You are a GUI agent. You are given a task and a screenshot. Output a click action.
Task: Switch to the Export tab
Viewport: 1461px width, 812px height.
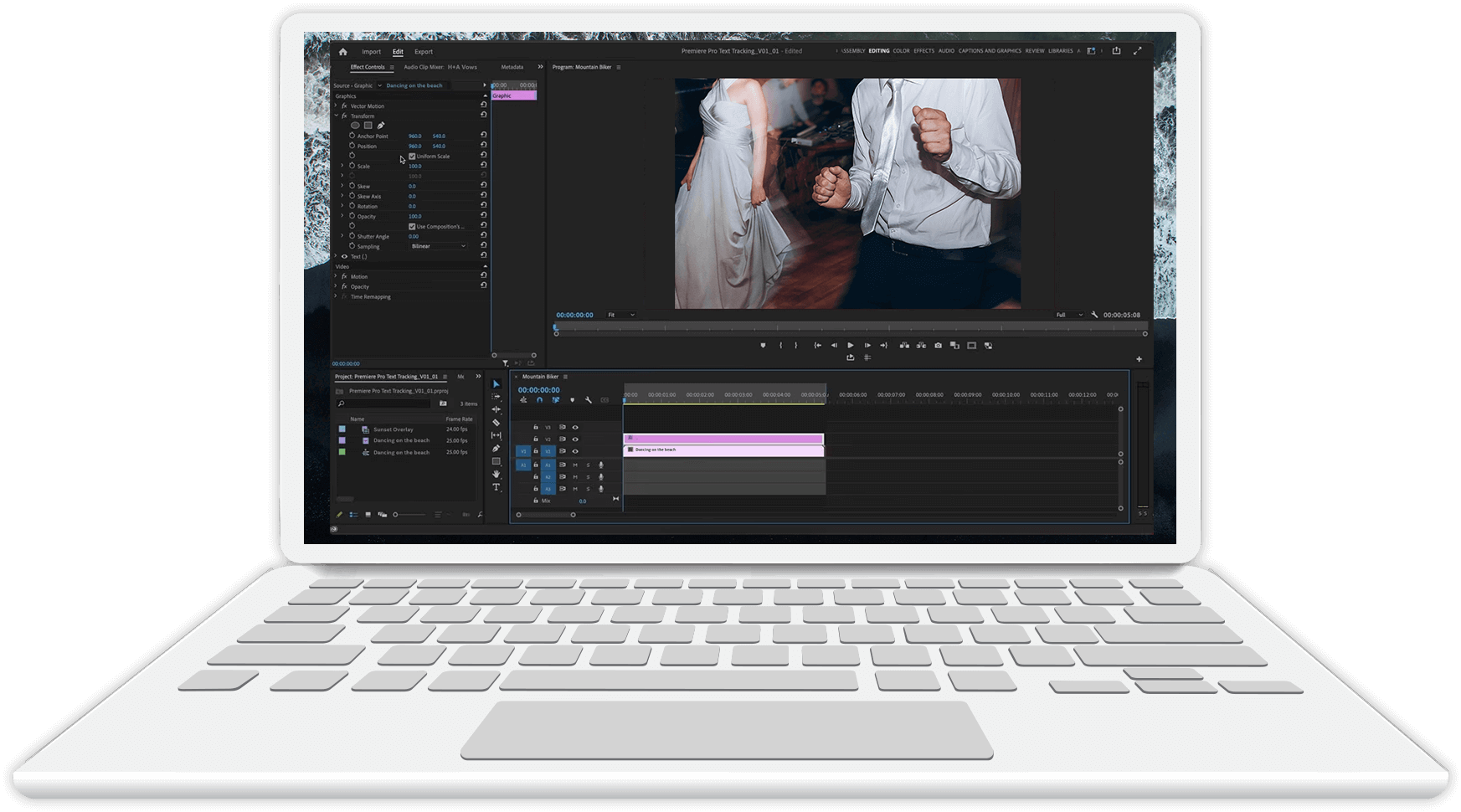[424, 52]
